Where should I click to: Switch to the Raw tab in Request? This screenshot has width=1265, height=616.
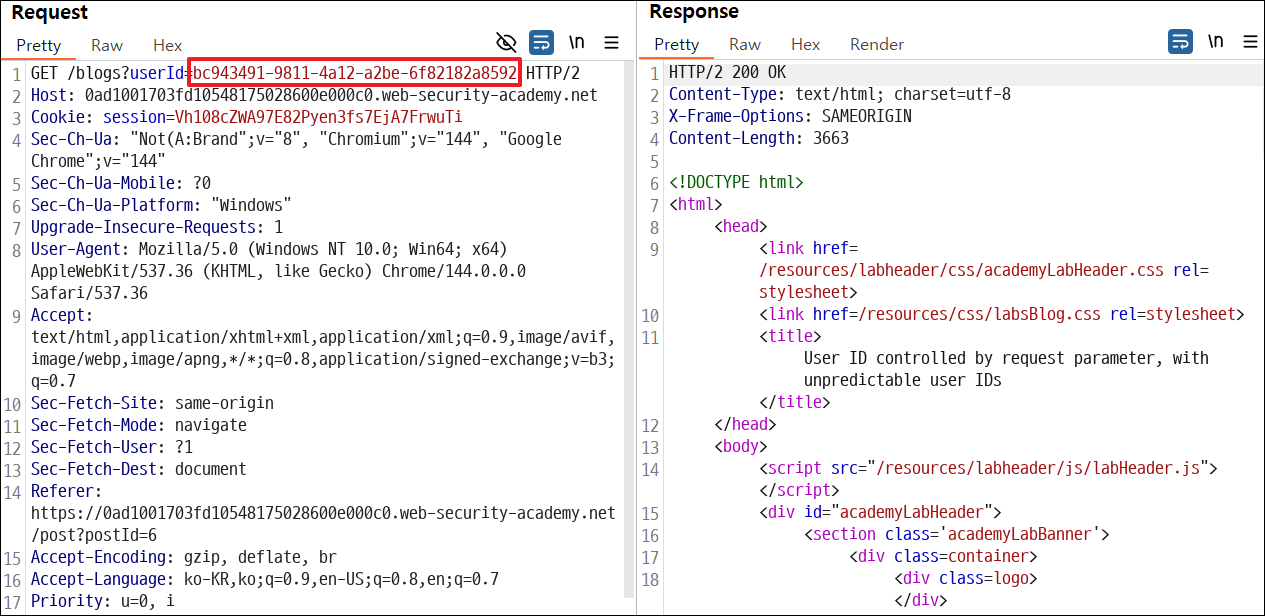pos(107,45)
